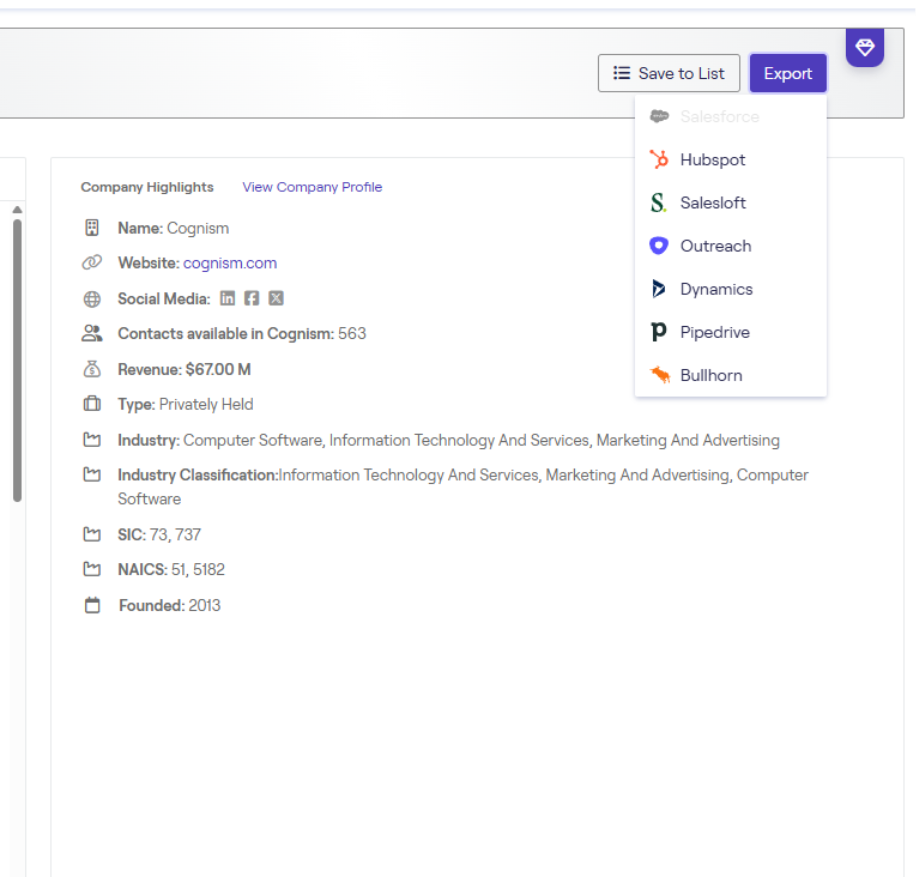
Task: Click the Pipedrive logo icon
Action: (x=658, y=332)
